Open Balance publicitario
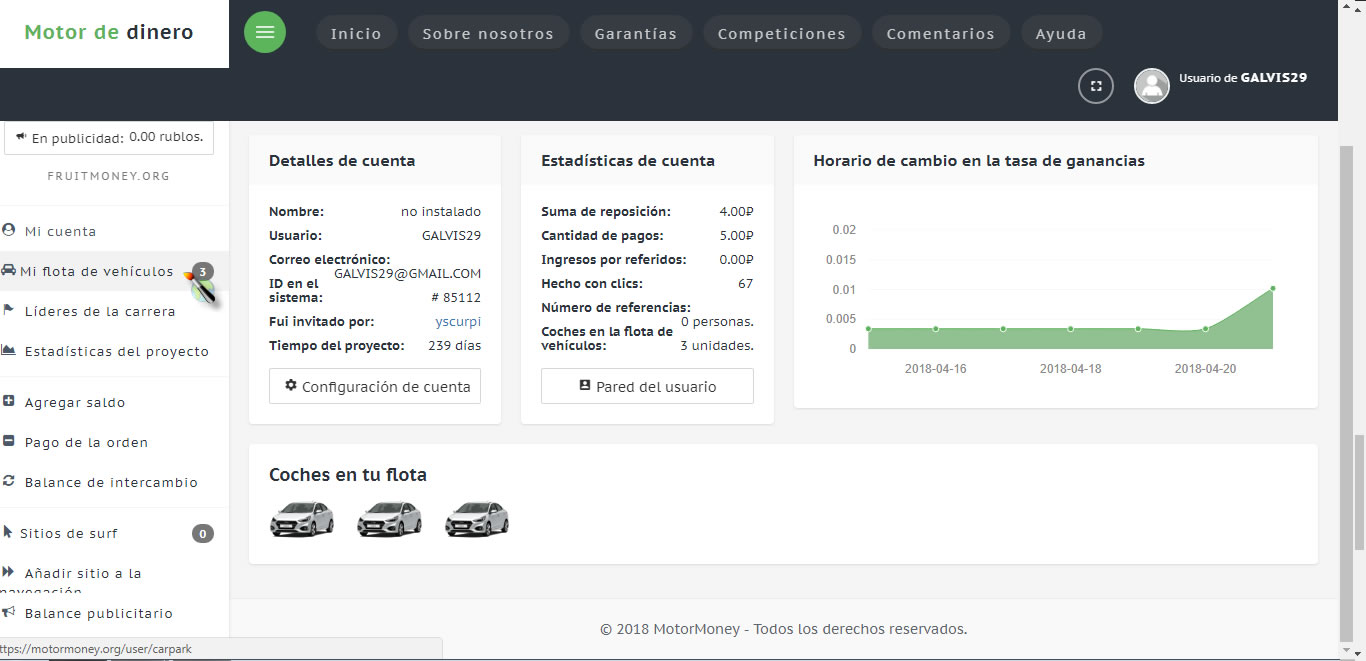 point(99,613)
